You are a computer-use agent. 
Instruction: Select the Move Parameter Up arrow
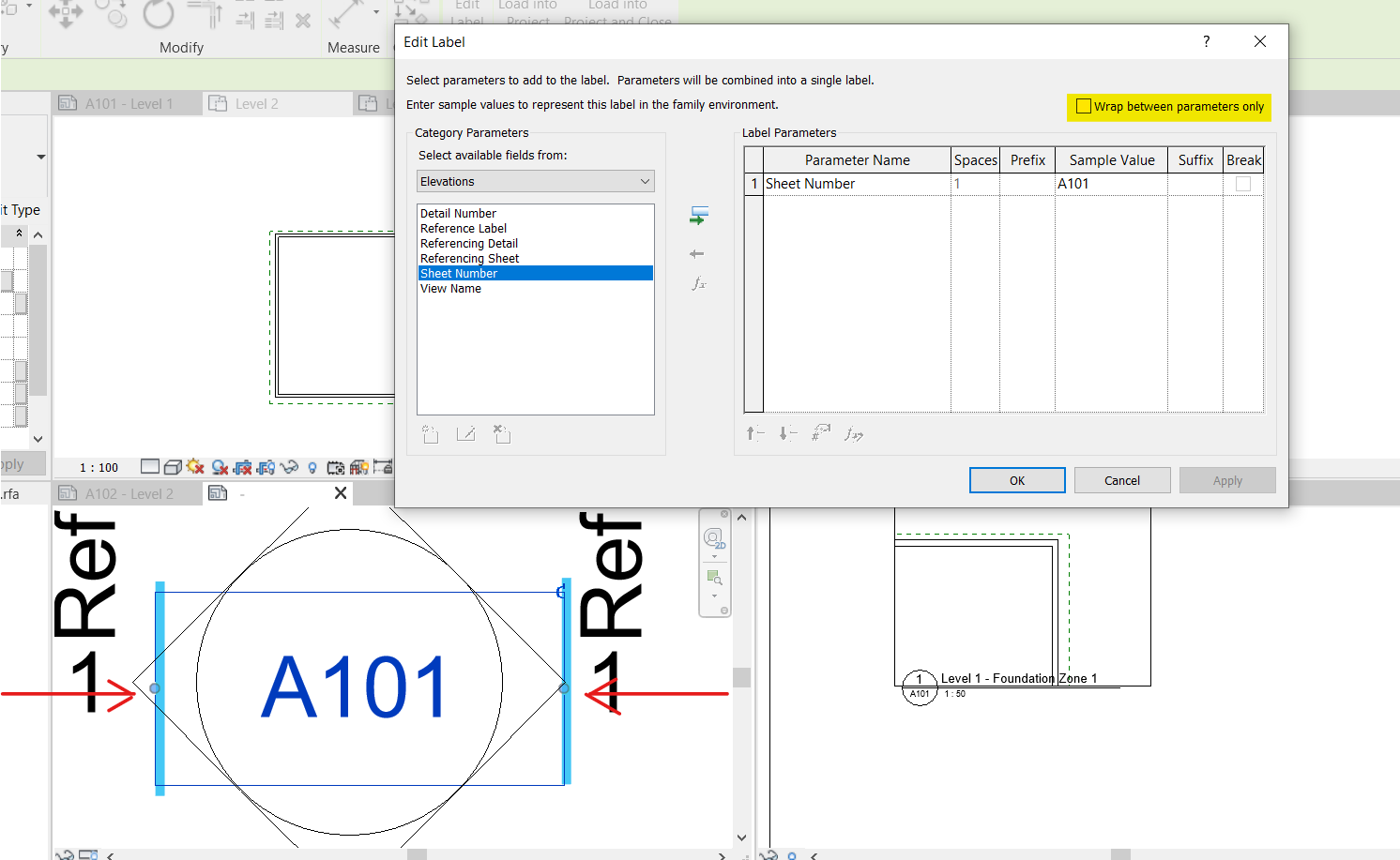(754, 432)
